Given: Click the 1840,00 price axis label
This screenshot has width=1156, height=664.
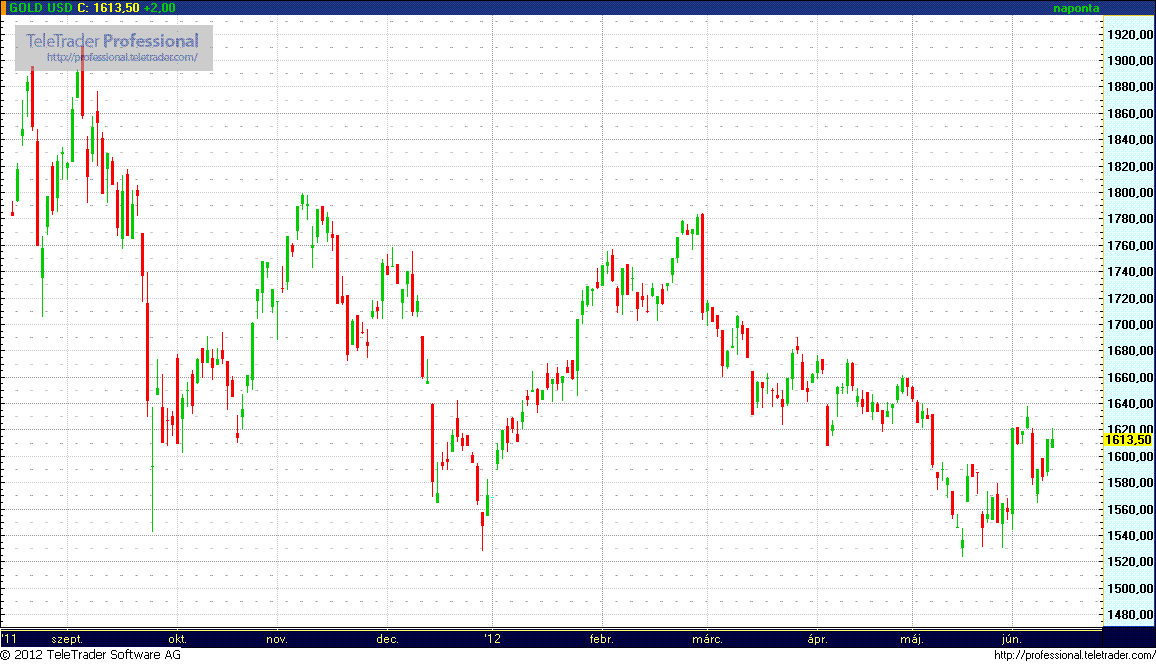Looking at the screenshot, I should click(1130, 139).
